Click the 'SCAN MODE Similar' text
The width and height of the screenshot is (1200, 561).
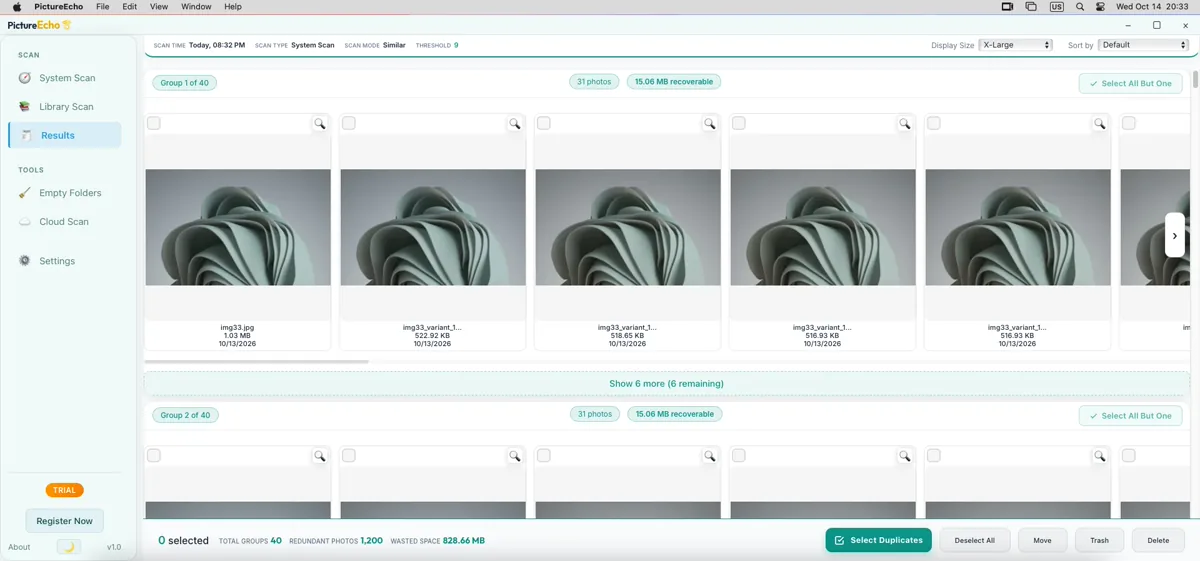click(x=375, y=45)
